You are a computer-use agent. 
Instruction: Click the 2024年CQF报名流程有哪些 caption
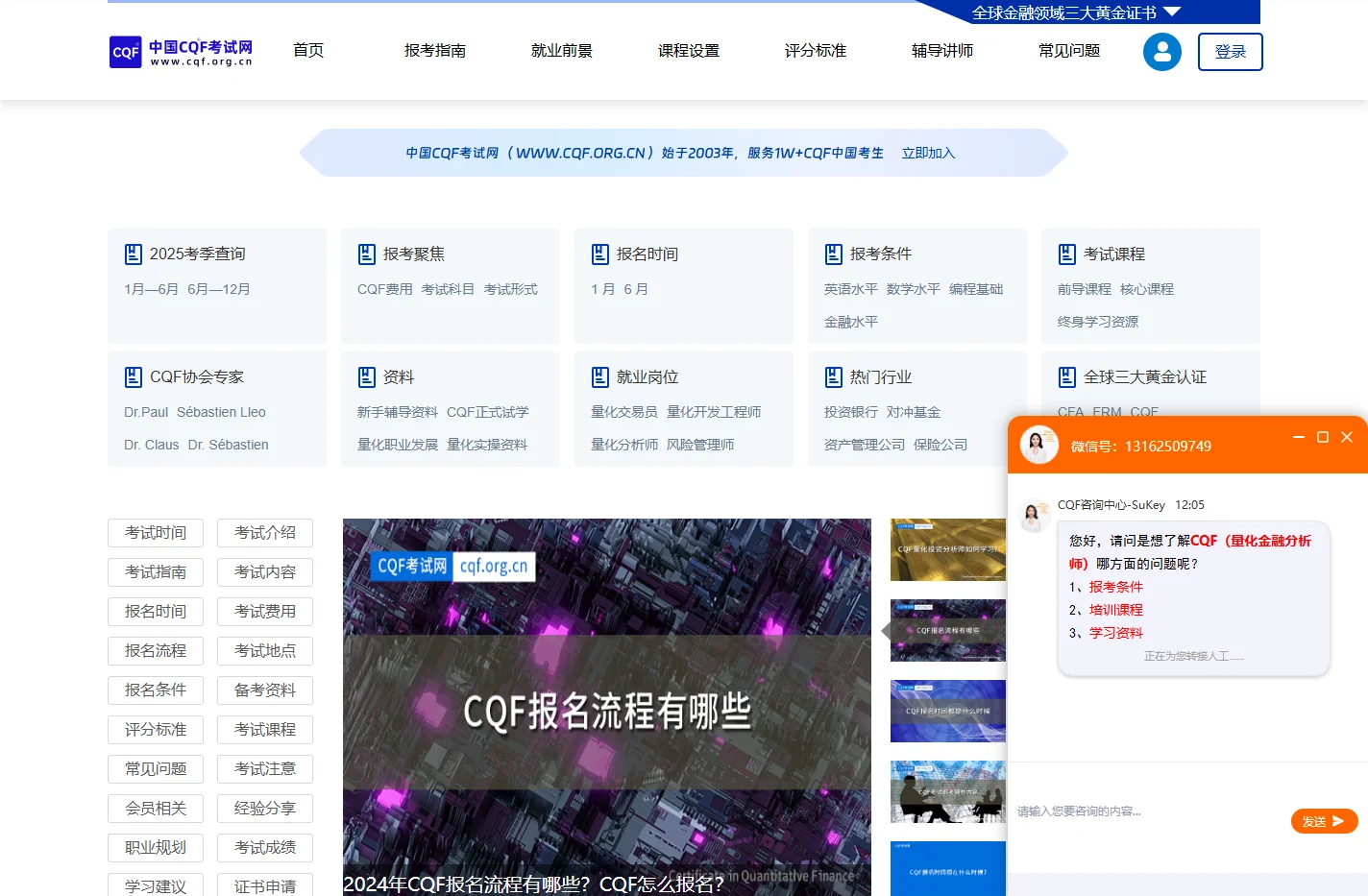533,884
